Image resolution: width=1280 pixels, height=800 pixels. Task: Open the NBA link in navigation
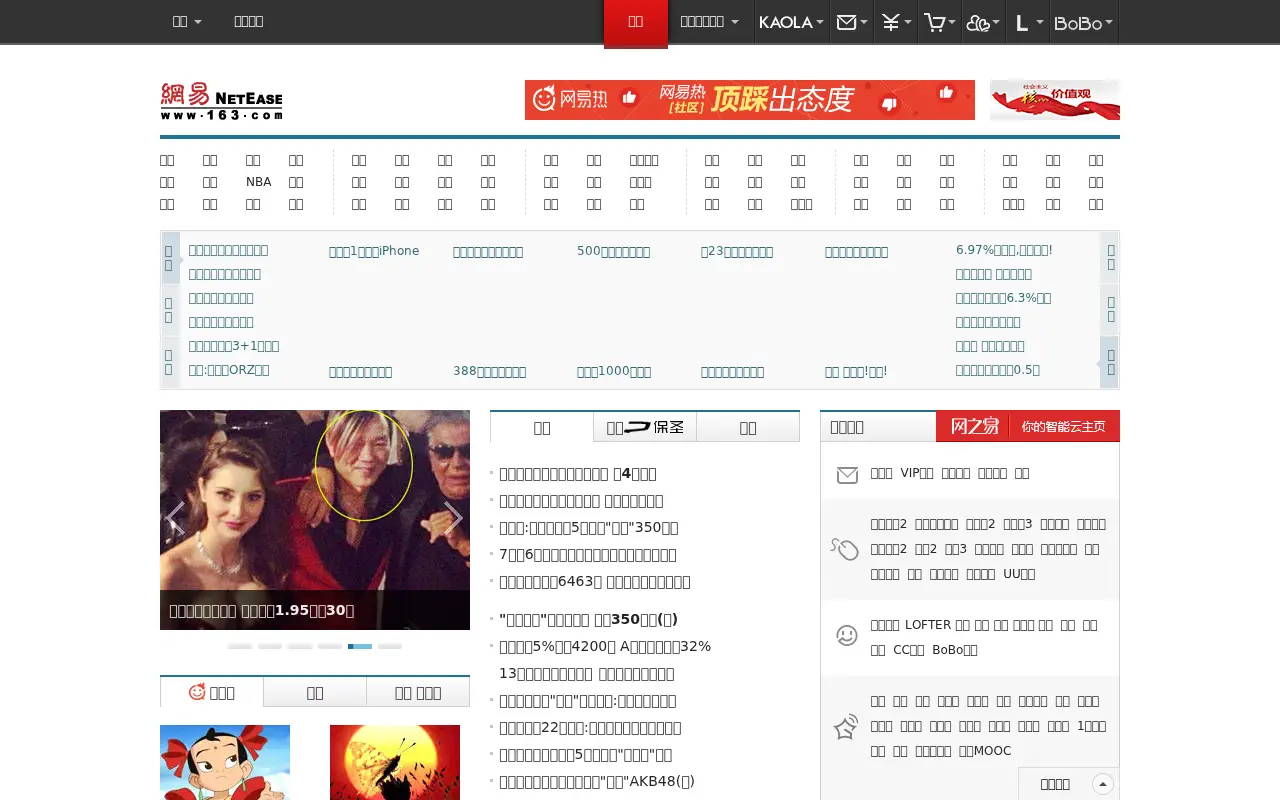[259, 182]
